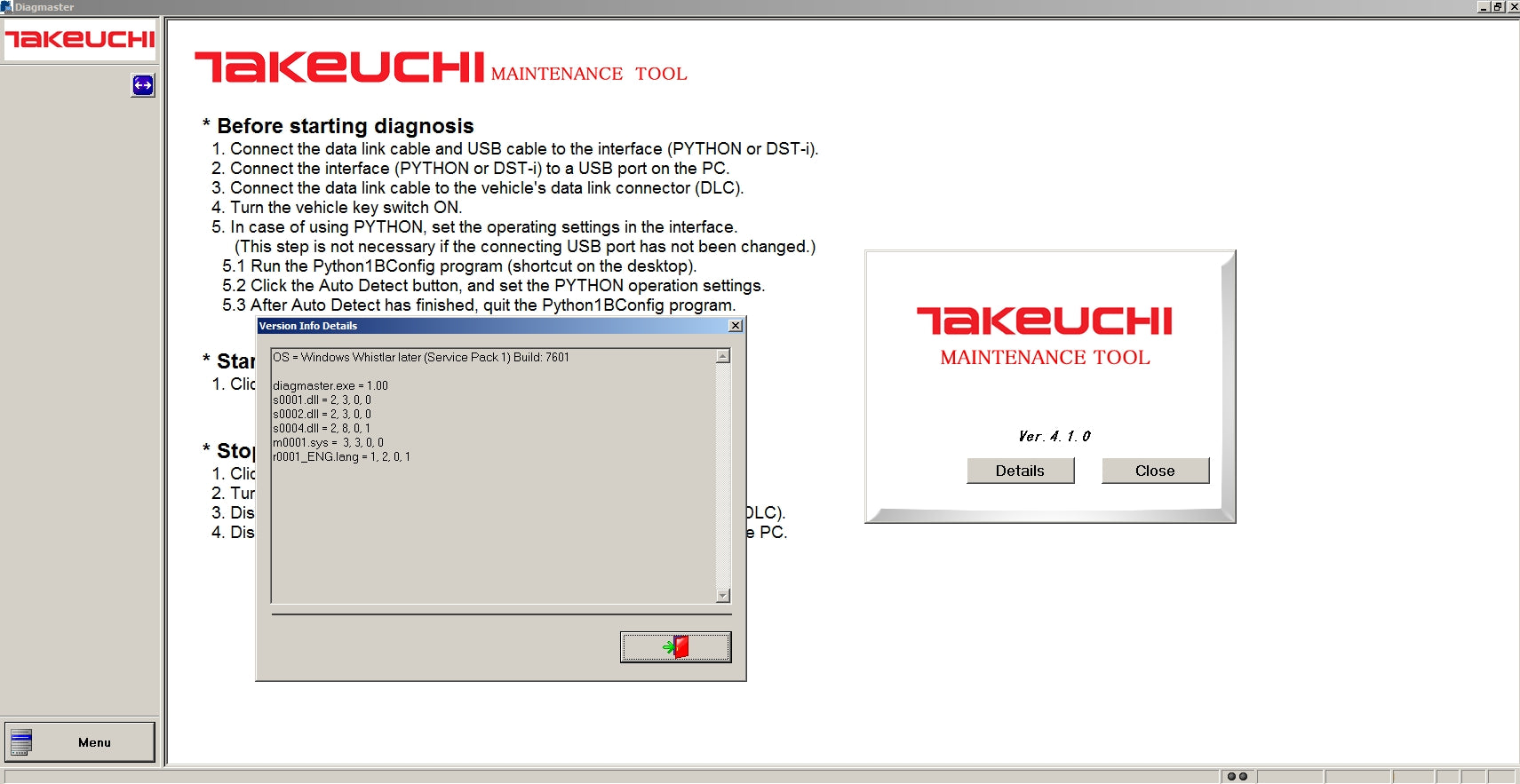Click the right status bar indicator light

[1244, 777]
